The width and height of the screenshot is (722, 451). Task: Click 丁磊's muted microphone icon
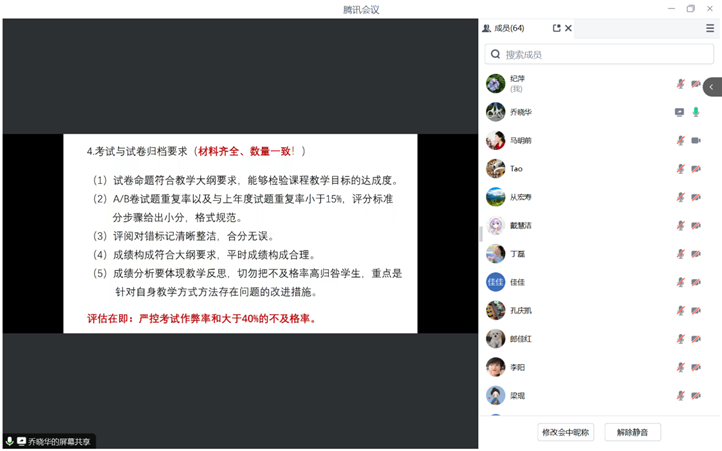pos(680,254)
